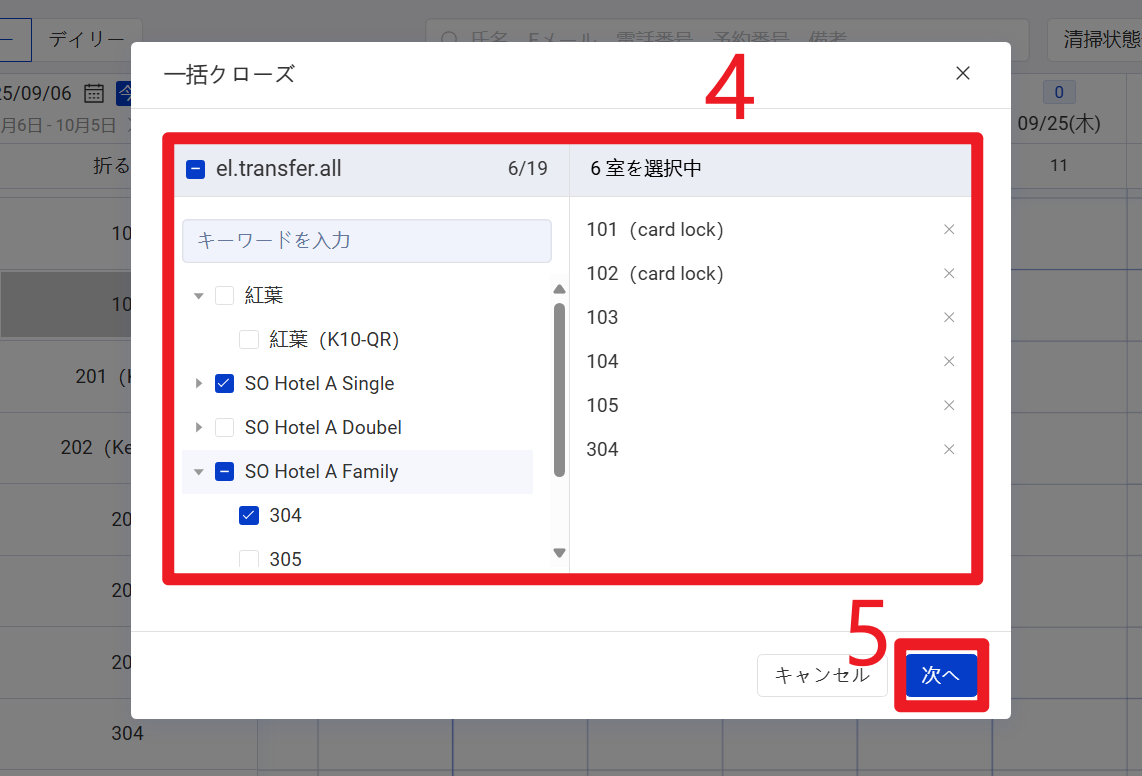Expand the SO Hotel A Single group

(199, 384)
